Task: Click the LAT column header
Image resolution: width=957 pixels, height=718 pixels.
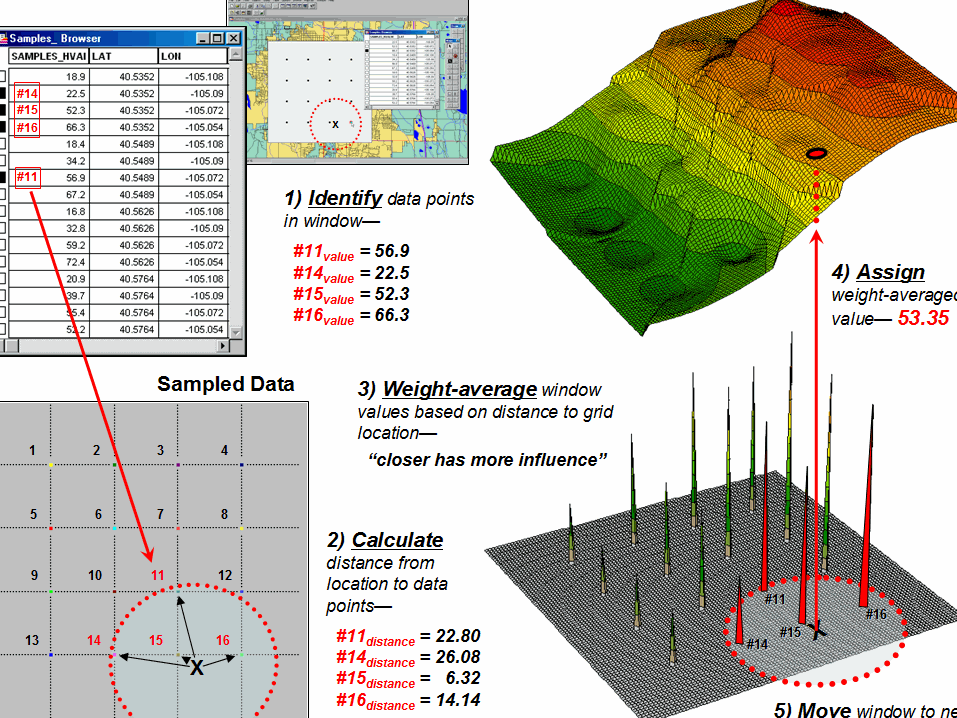Action: 124,56
